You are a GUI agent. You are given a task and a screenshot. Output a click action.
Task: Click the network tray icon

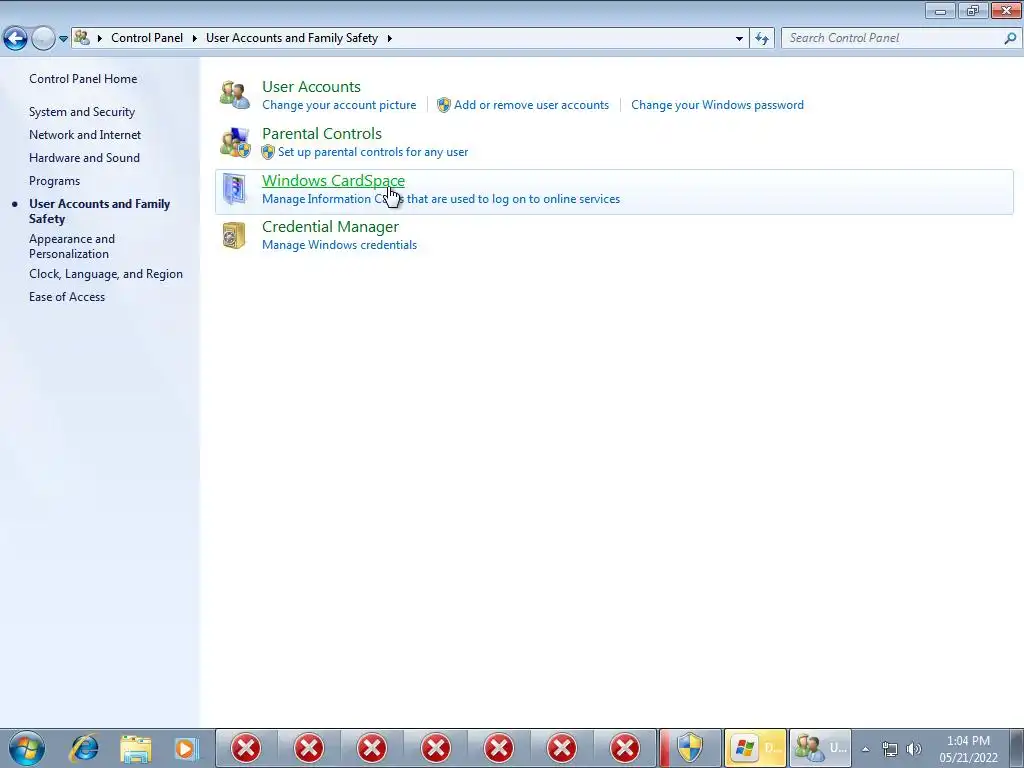click(x=889, y=749)
